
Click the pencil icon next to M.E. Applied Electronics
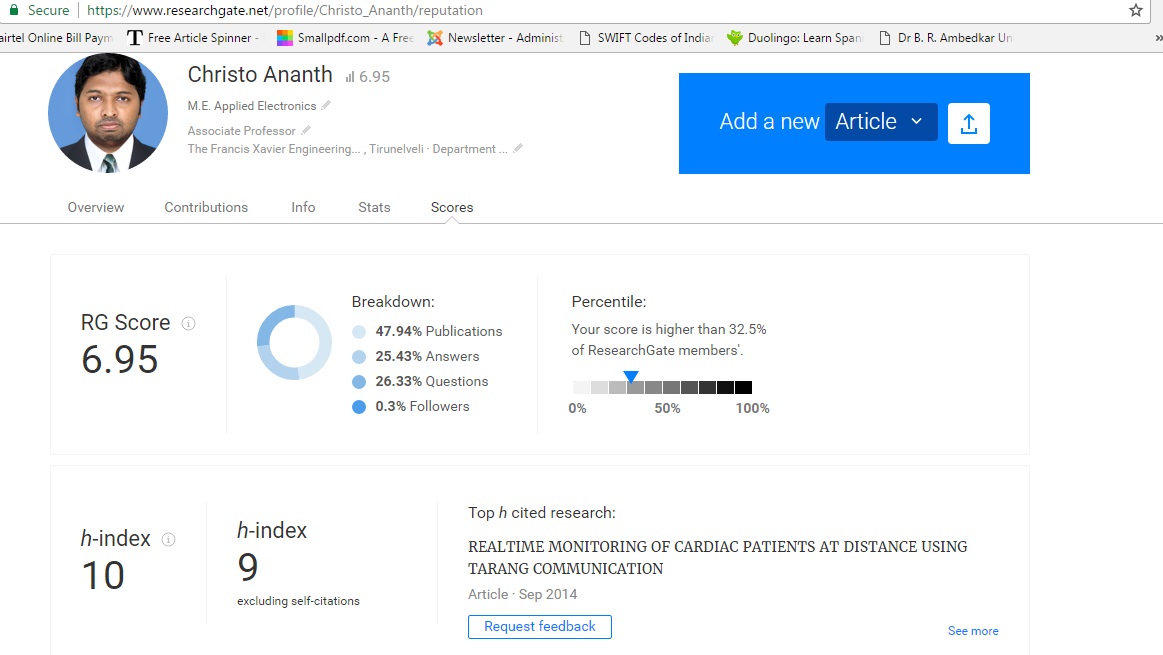pyautogui.click(x=326, y=105)
